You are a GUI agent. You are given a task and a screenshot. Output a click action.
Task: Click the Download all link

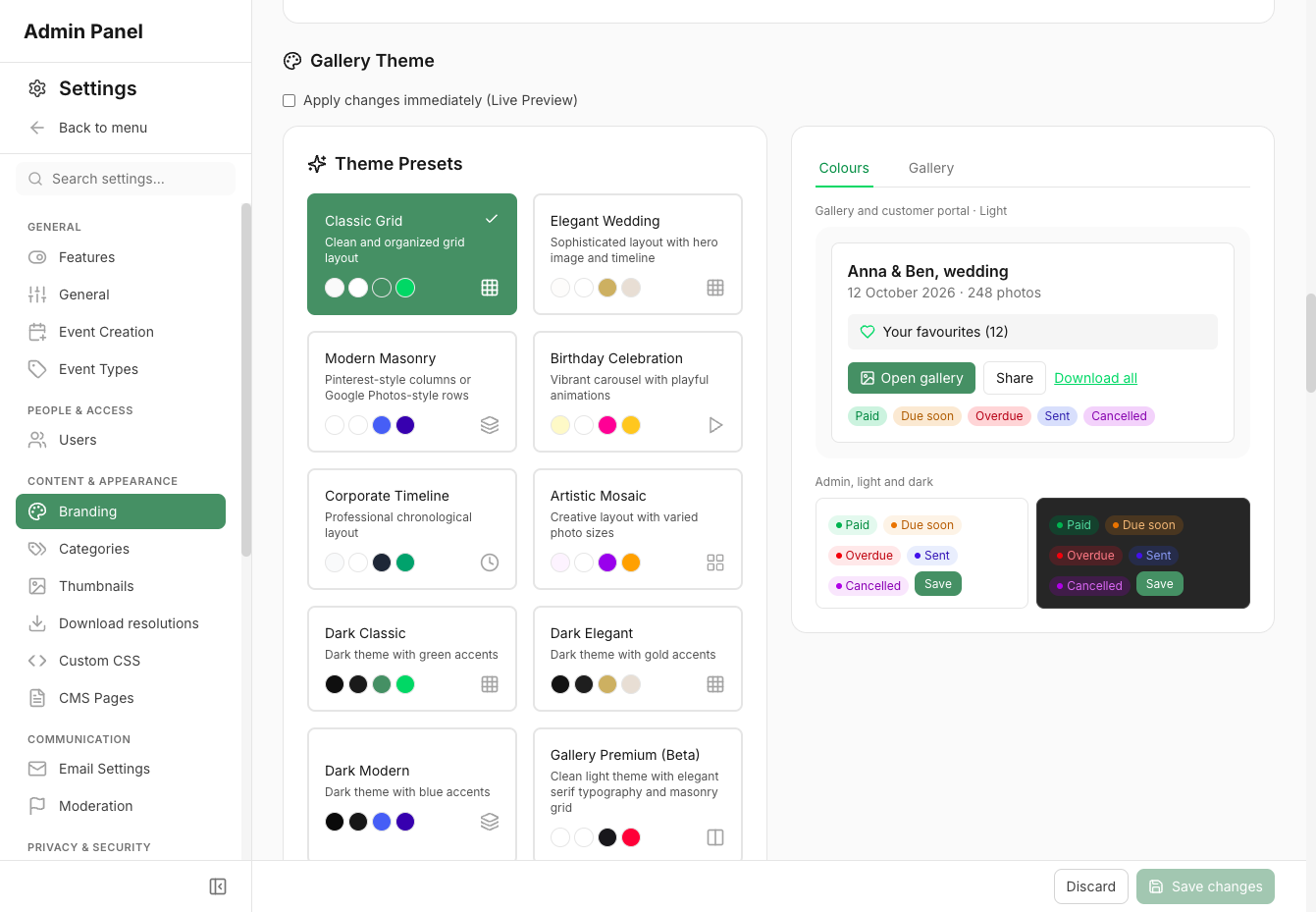(x=1095, y=378)
